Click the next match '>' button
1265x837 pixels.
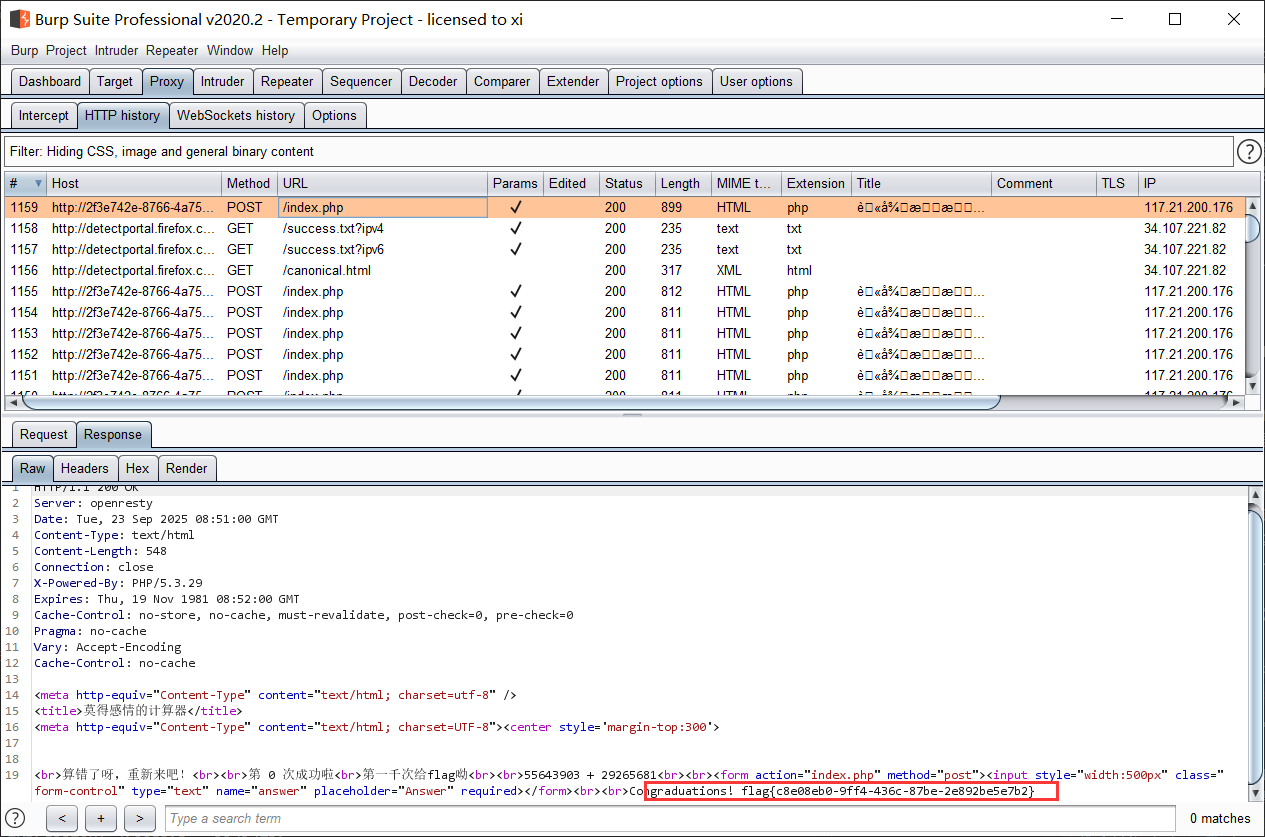[x=139, y=818]
